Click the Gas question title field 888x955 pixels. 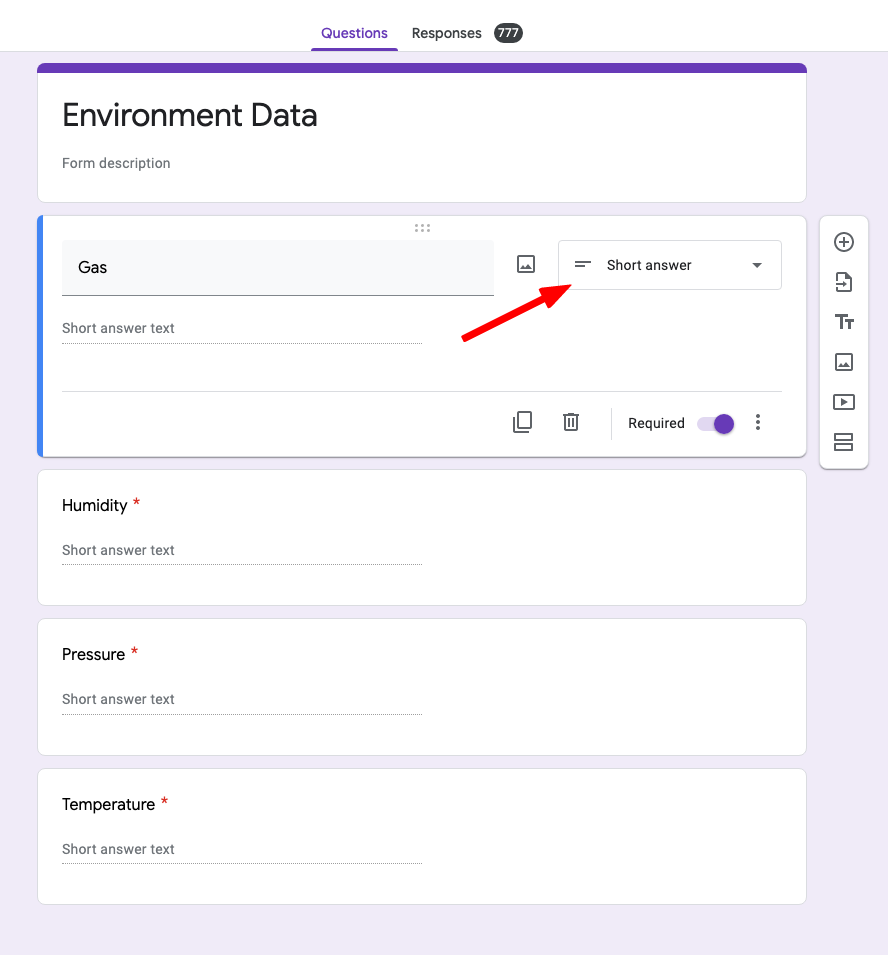click(x=277, y=267)
